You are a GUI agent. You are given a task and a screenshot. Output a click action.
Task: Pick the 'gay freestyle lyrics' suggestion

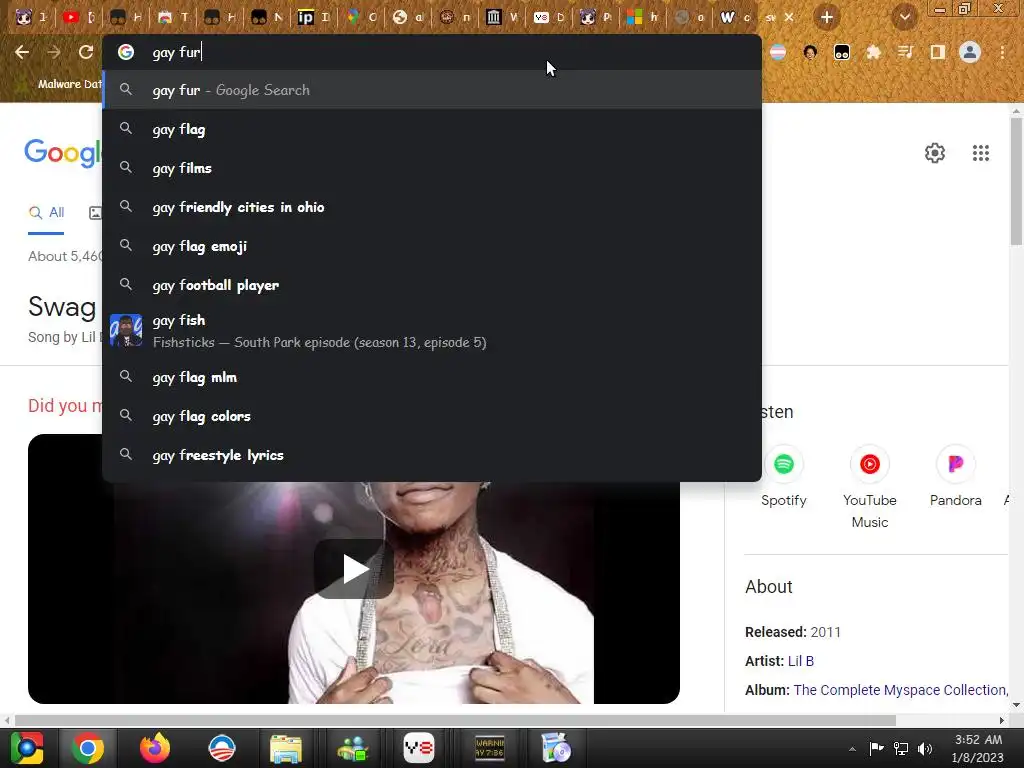pos(432,455)
